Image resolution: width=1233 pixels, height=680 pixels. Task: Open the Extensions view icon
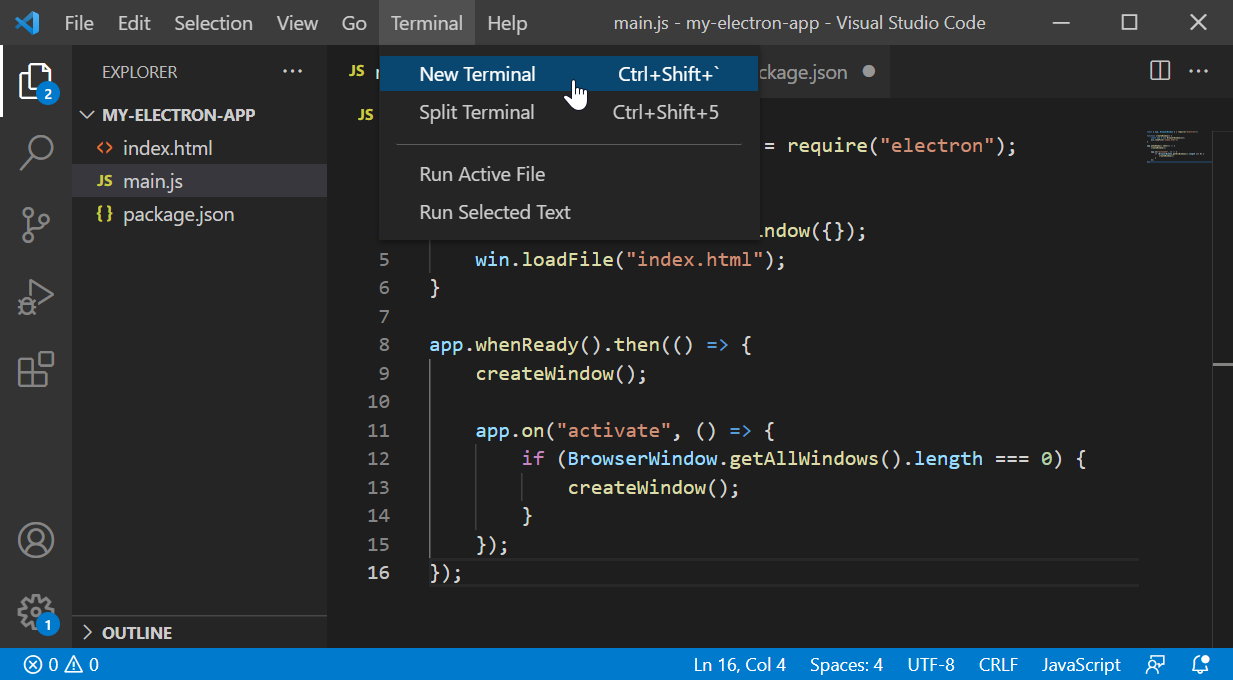click(x=36, y=369)
